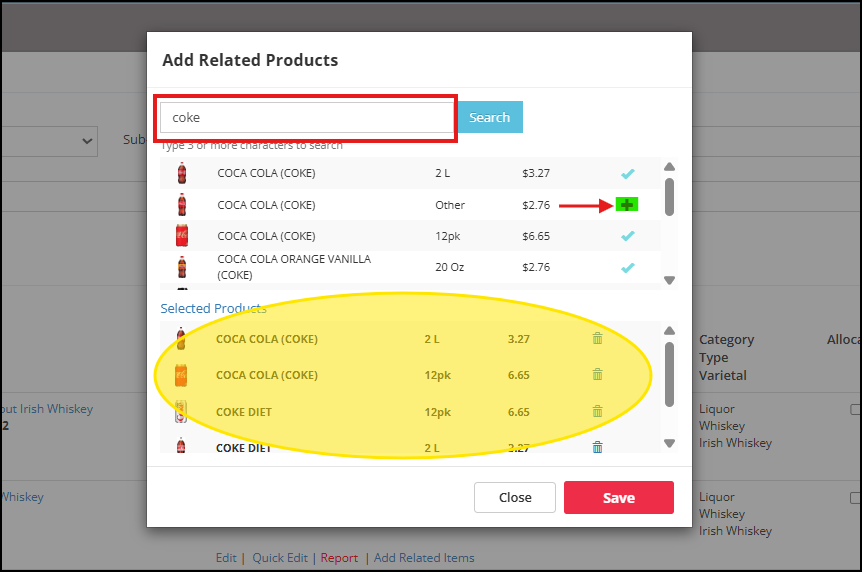Viewport: 862px width, 572px height.
Task: Click the checkmark for COCA COLA ORANGE VANILLA
Action: point(627,267)
